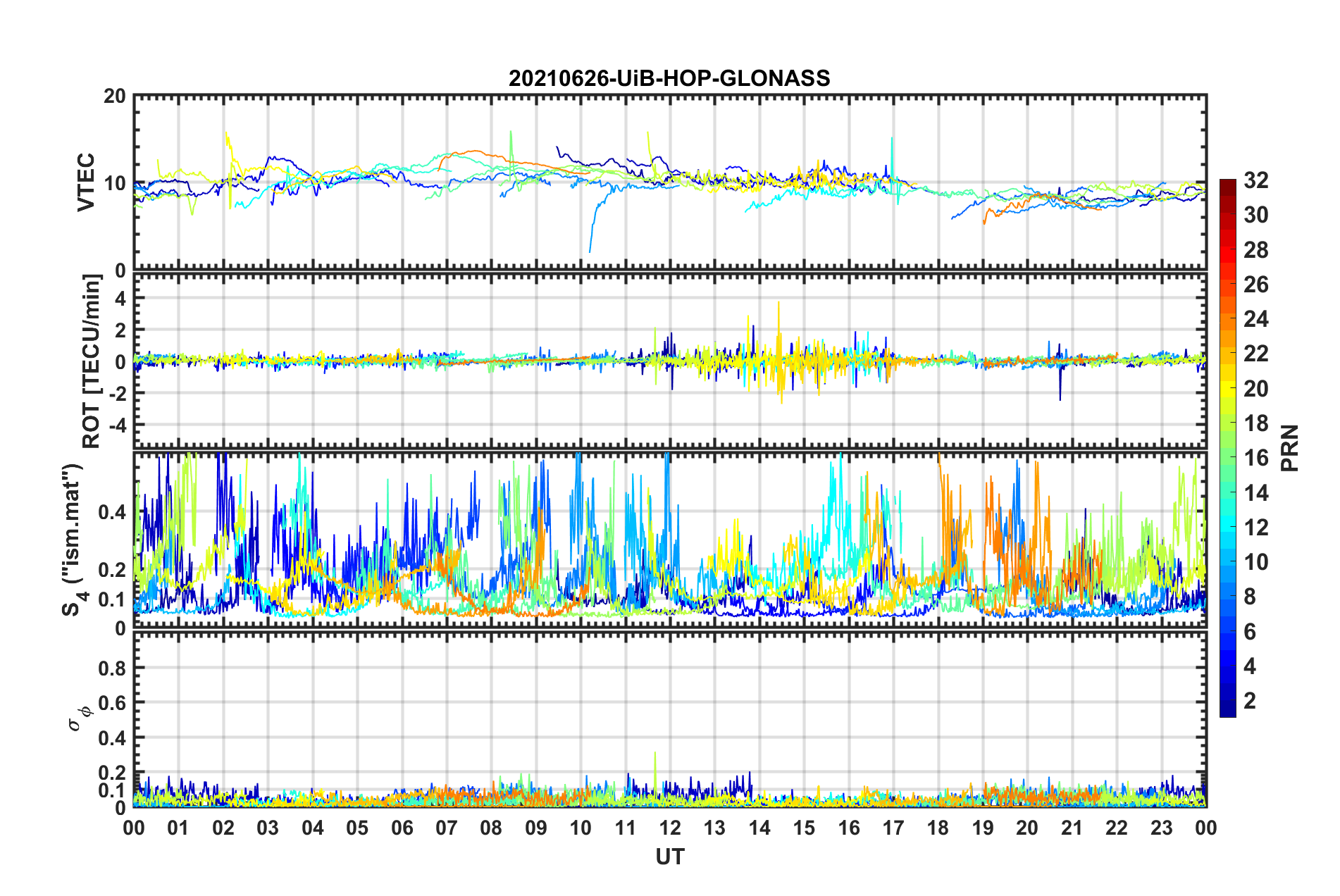Click the colorbar tick label 8
1340x896 pixels.
tap(1250, 597)
